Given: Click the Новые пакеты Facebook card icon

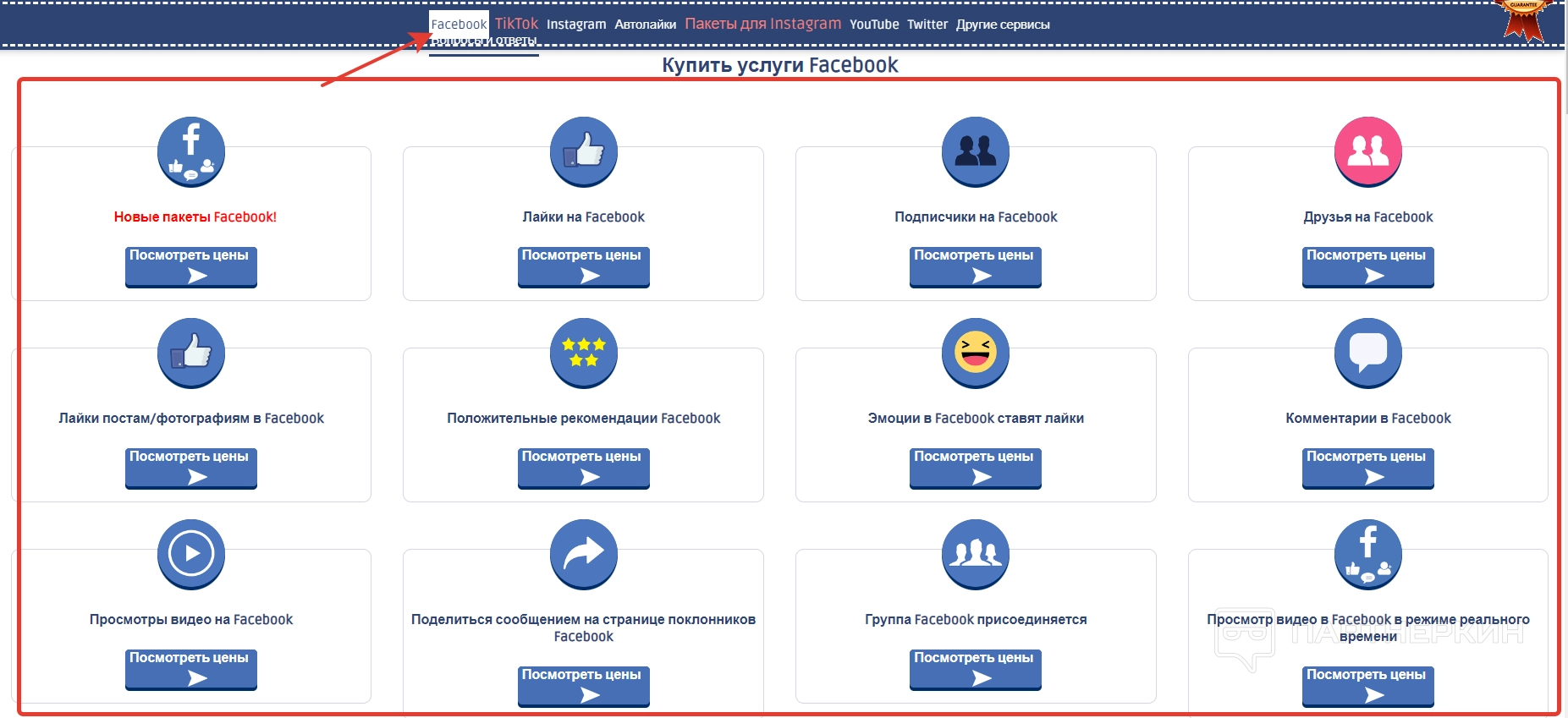Looking at the screenshot, I should click(191, 151).
